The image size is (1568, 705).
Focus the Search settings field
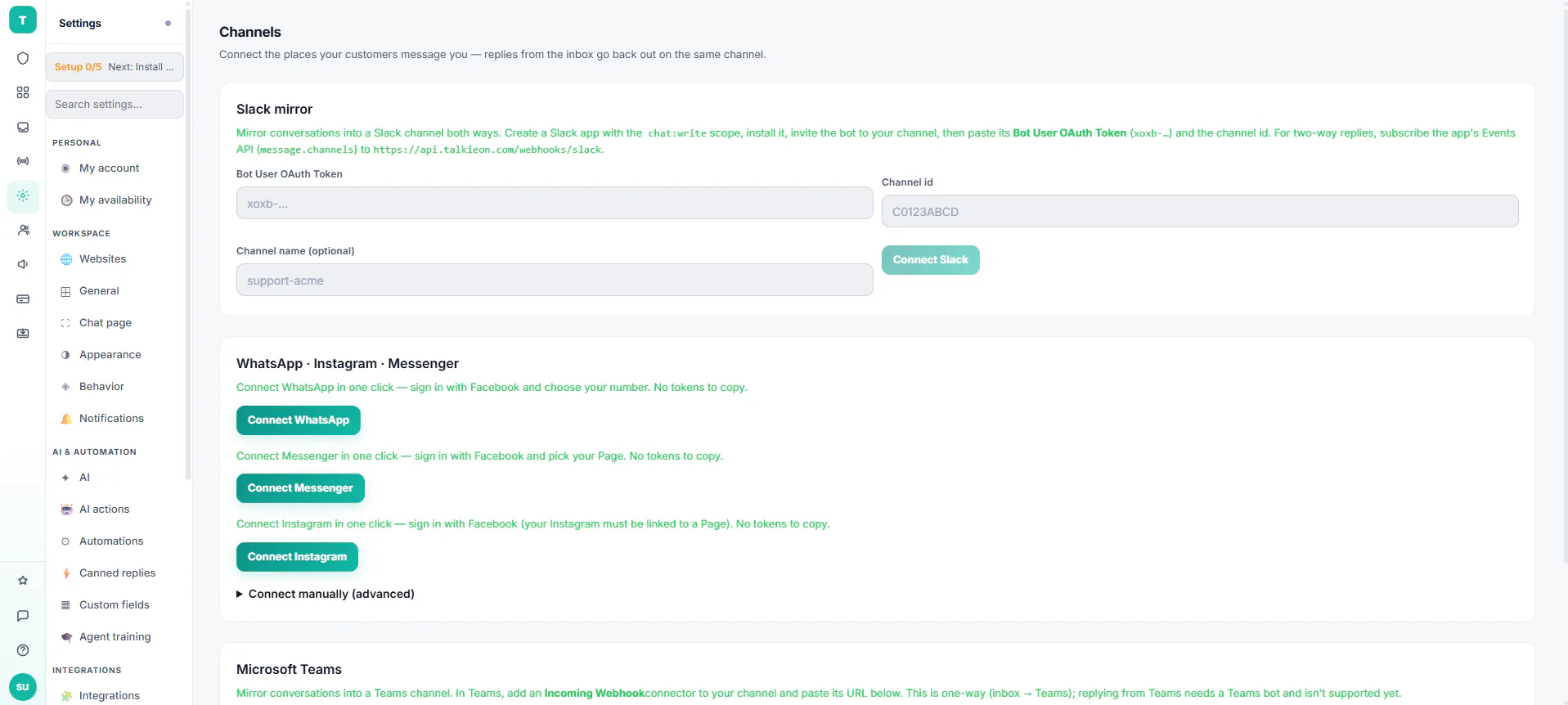(115, 104)
